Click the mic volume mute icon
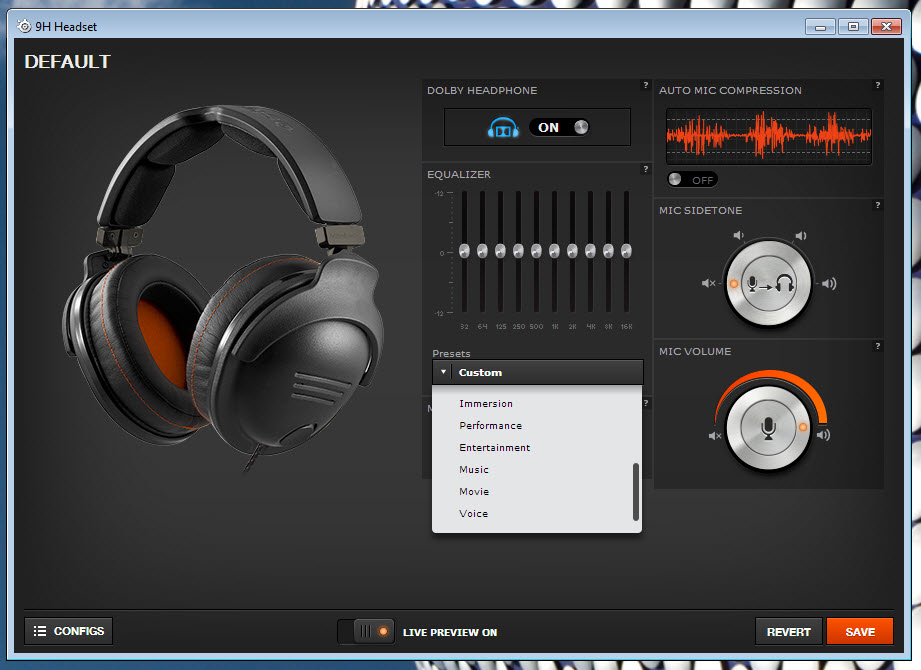 [x=715, y=436]
